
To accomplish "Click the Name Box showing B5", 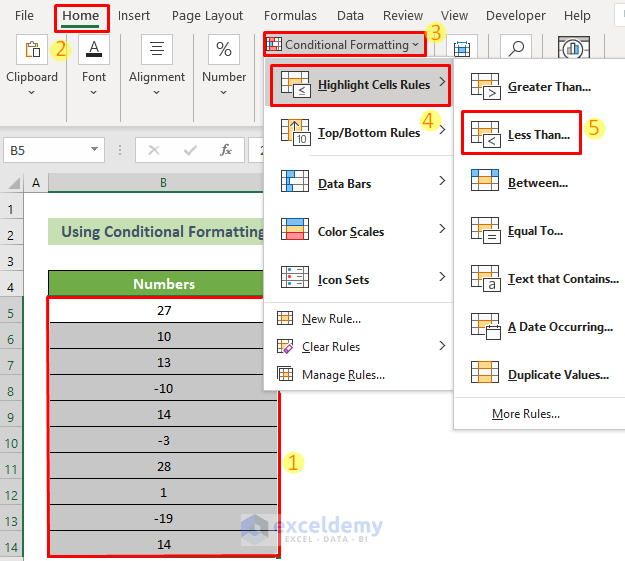I will pos(54,150).
